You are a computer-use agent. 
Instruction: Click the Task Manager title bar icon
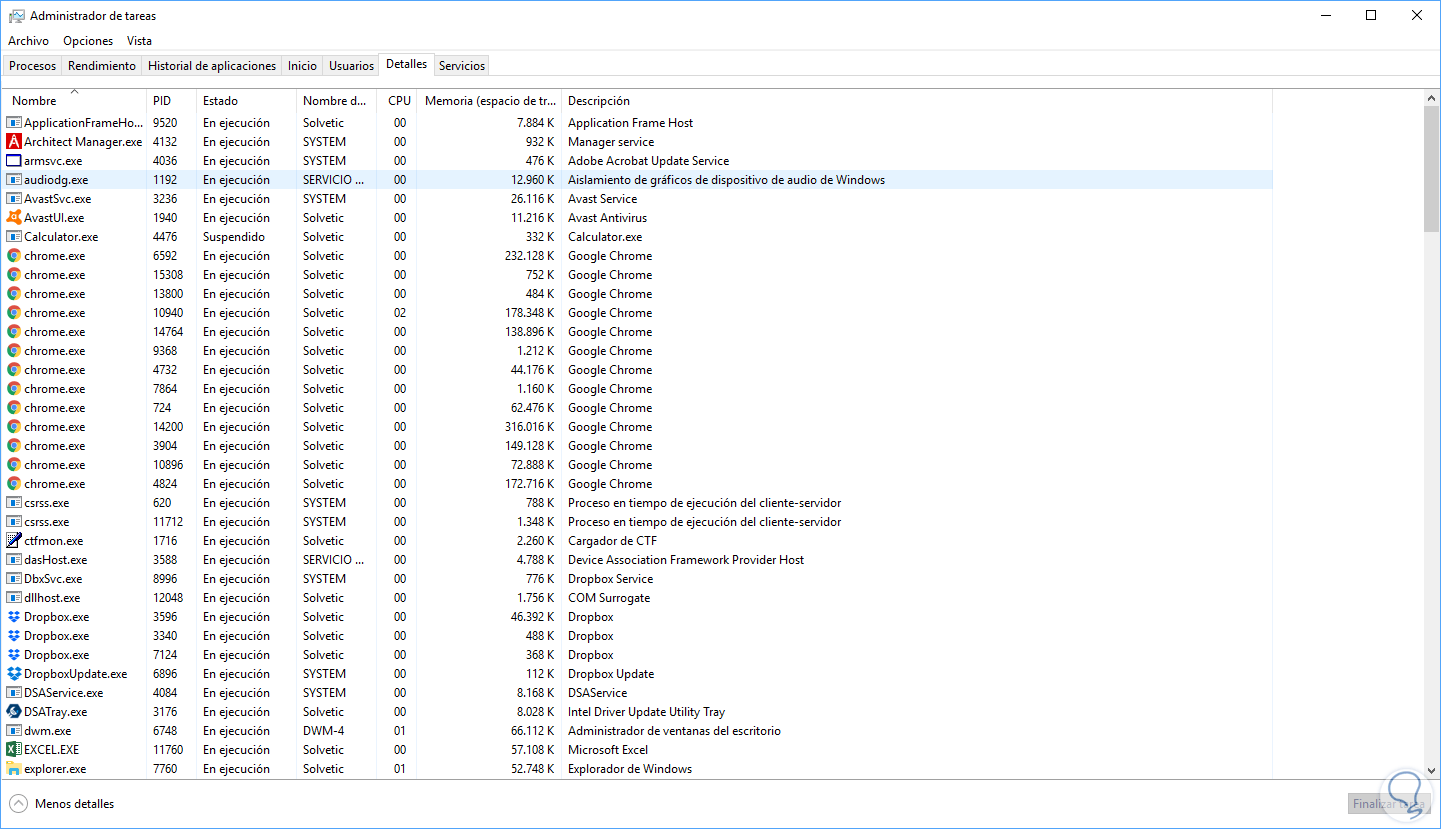16,16
